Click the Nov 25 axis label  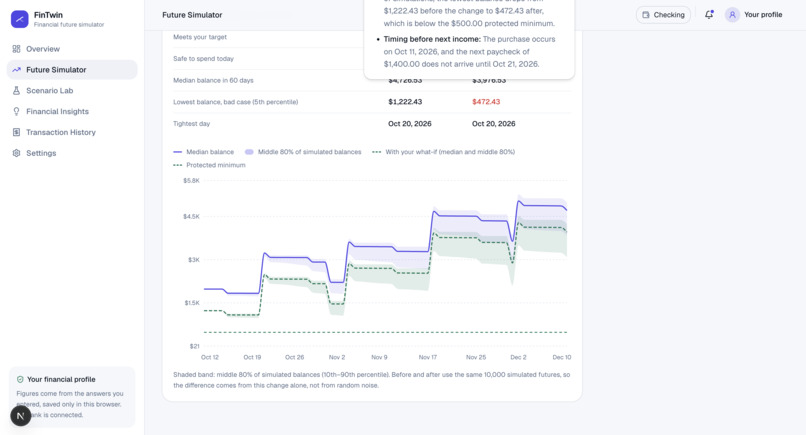[x=476, y=357]
